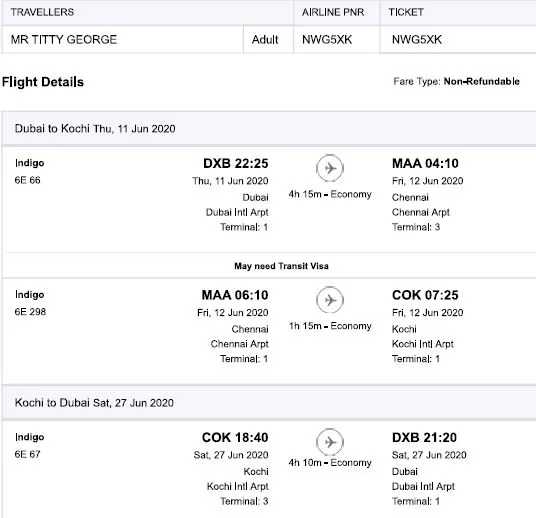
Task: Click the airplane icon for flight 6E 67
Action: tap(330, 442)
